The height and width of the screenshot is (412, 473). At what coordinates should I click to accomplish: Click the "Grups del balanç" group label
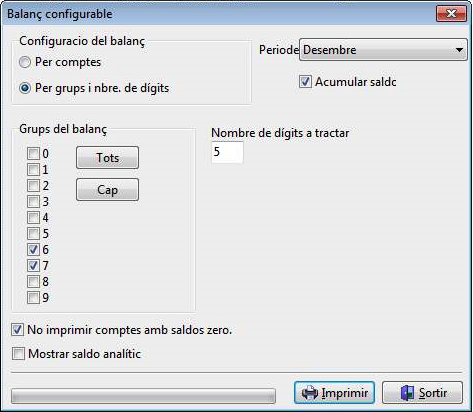click(x=63, y=129)
